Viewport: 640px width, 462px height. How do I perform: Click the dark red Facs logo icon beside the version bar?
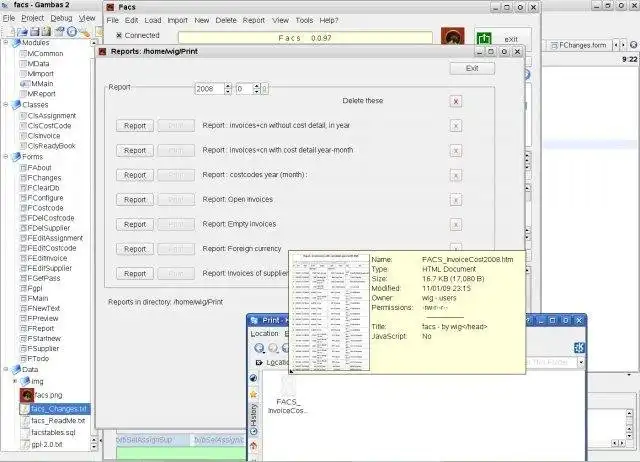[x=453, y=36]
